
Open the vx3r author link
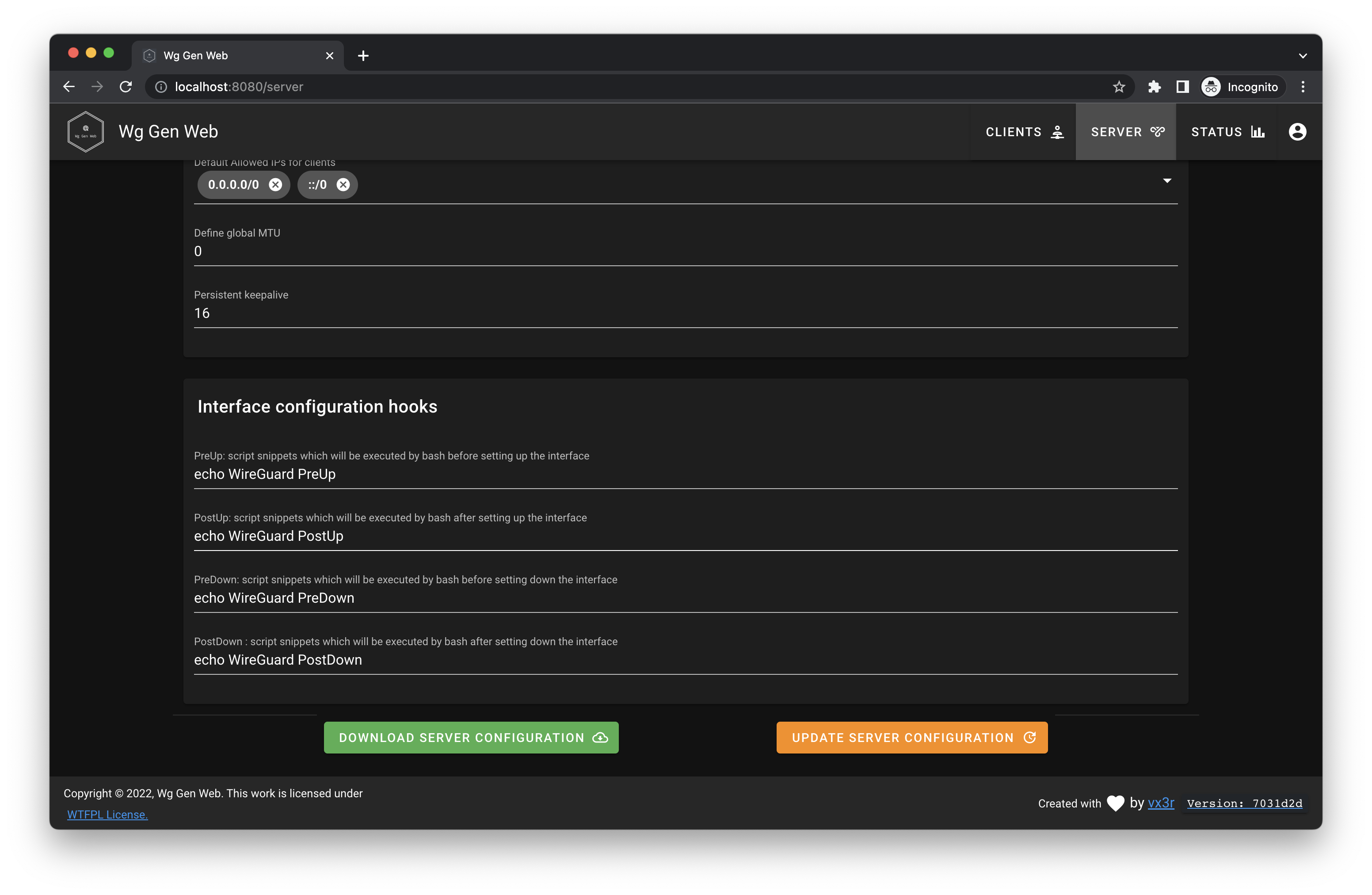pos(1160,803)
